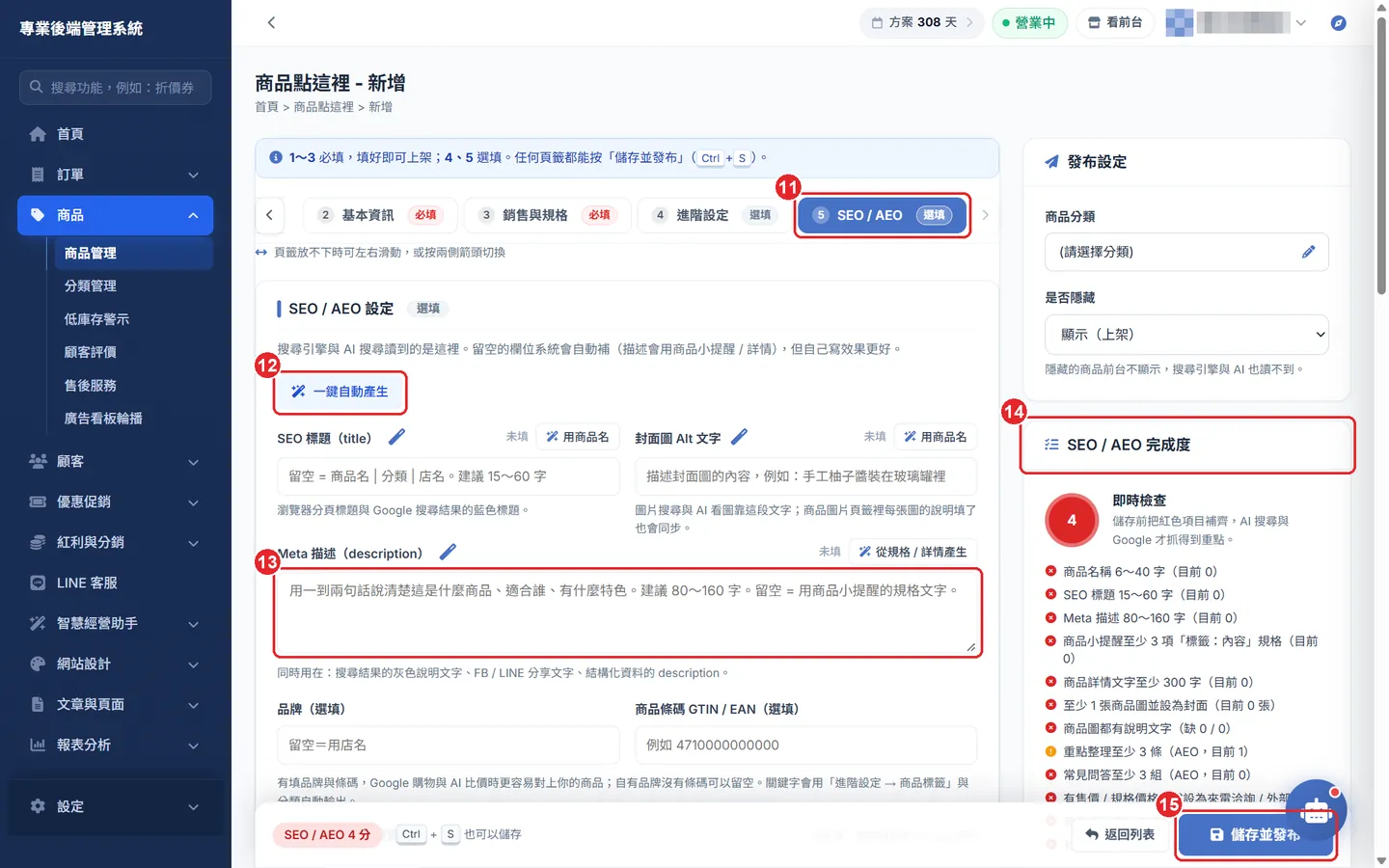
Task: Click the 商品條碼 GTIN / EAN input
Action: click(x=805, y=746)
